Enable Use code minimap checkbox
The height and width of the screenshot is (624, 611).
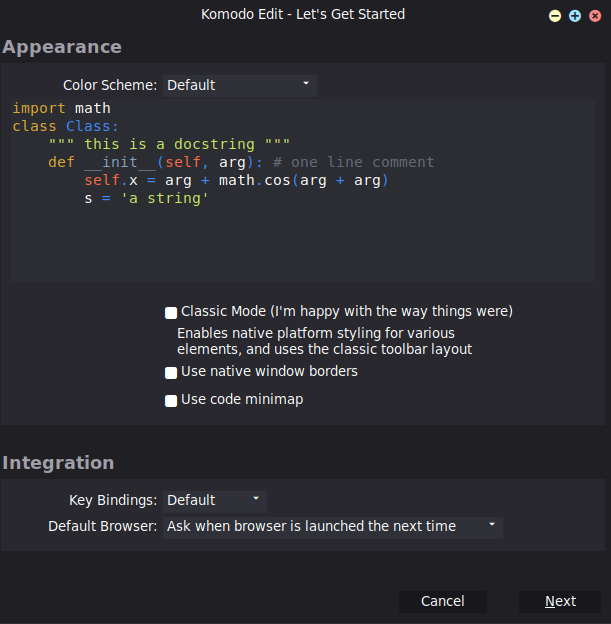pyautogui.click(x=171, y=401)
